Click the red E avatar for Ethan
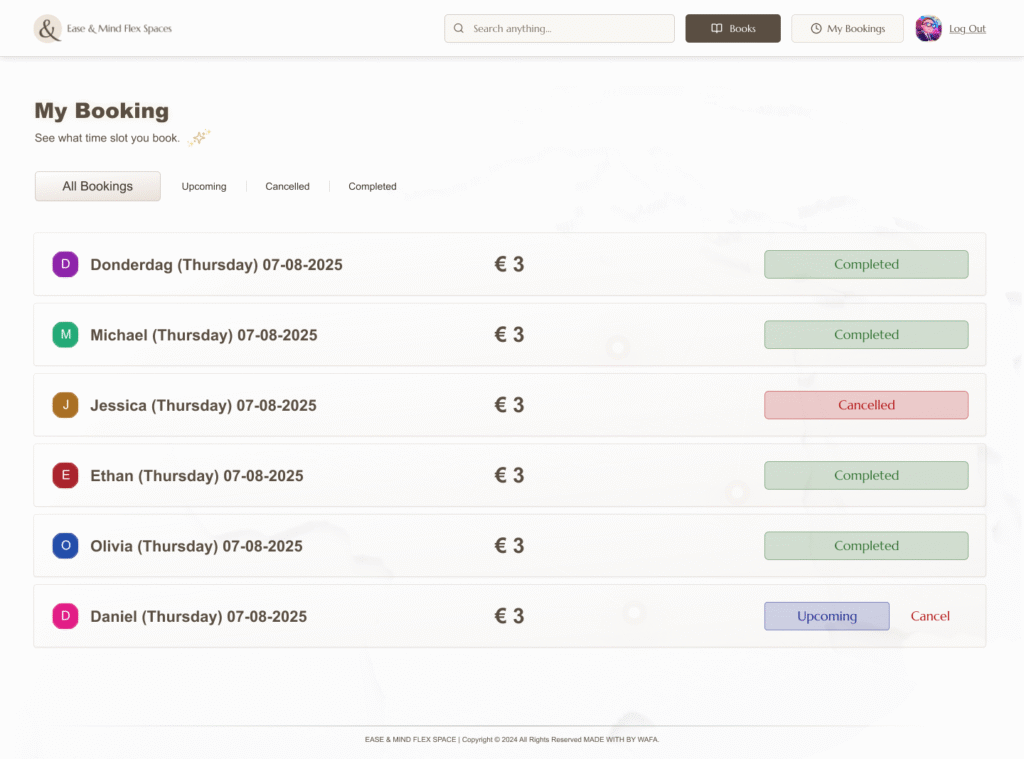 click(66, 476)
